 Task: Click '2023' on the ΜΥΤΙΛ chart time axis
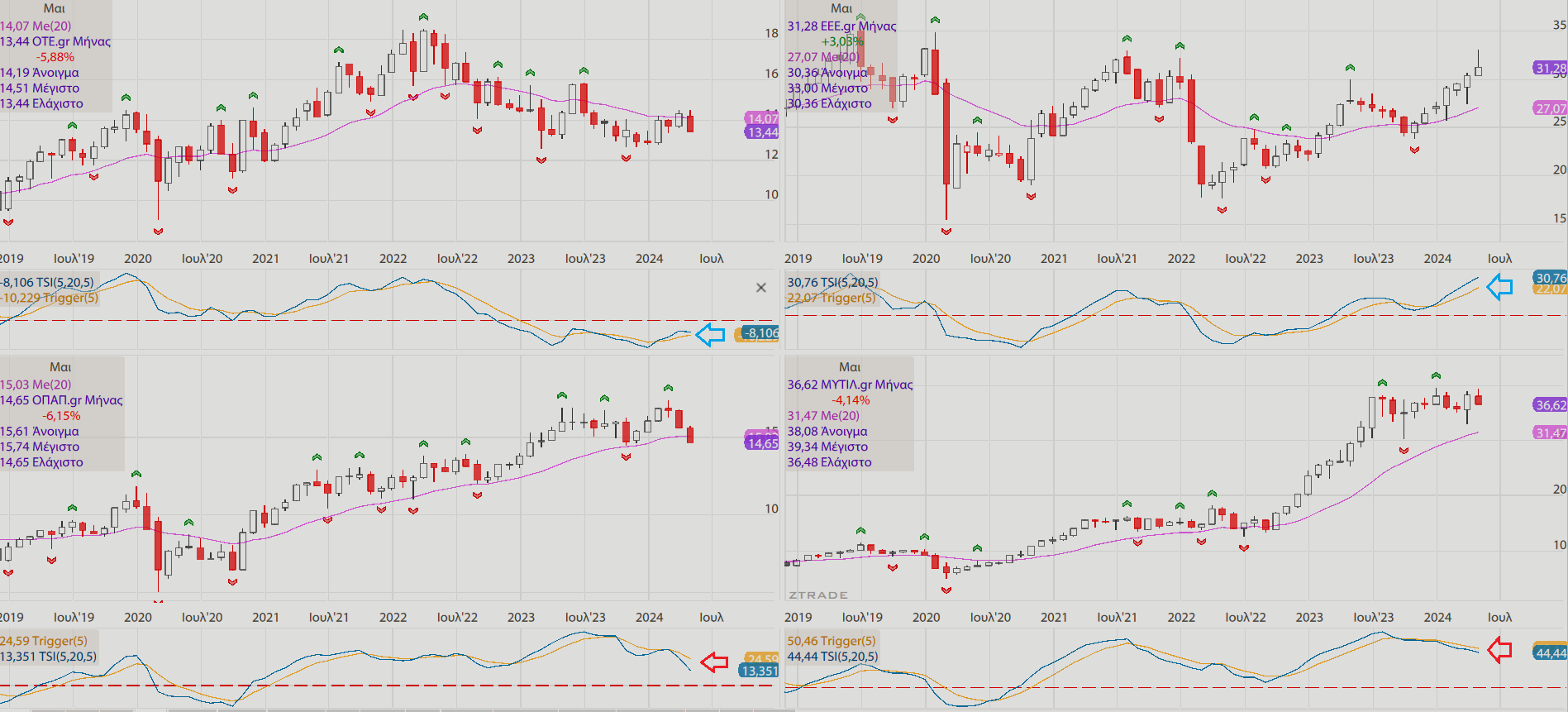click(x=1309, y=618)
